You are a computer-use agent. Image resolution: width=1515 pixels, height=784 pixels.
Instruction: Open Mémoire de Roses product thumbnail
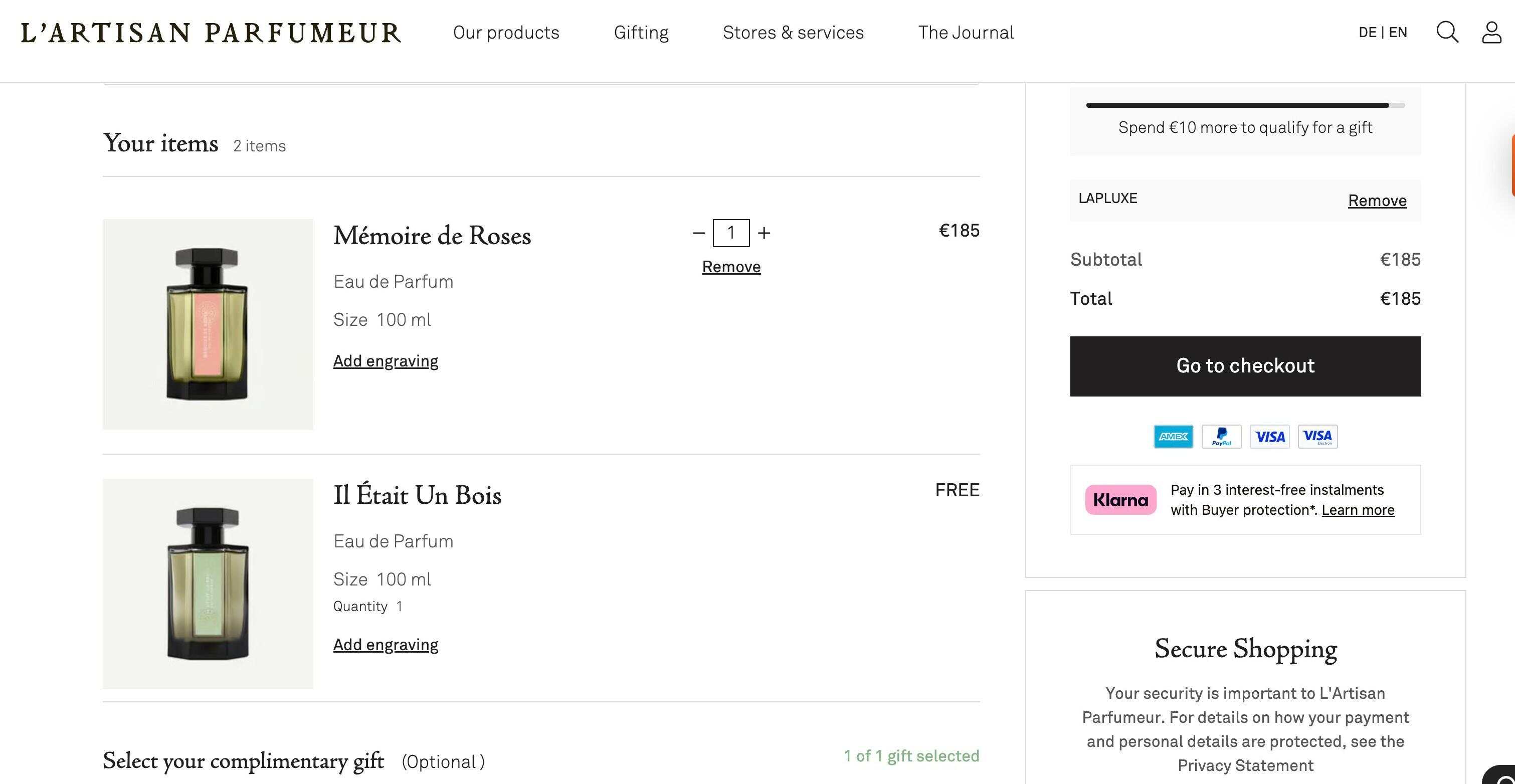point(208,324)
